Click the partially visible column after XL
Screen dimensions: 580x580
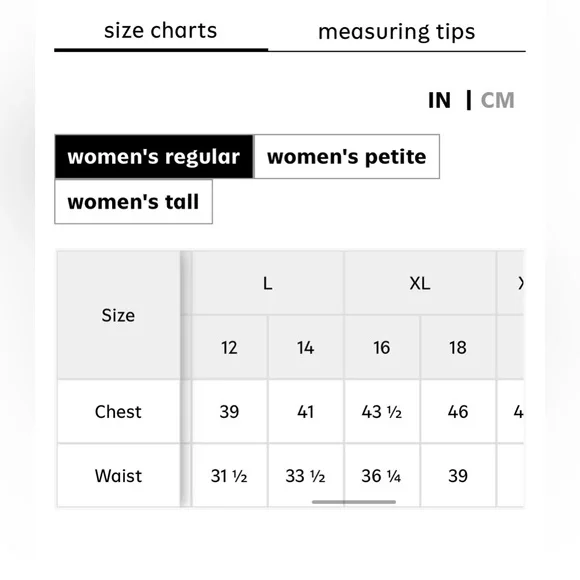click(510, 283)
